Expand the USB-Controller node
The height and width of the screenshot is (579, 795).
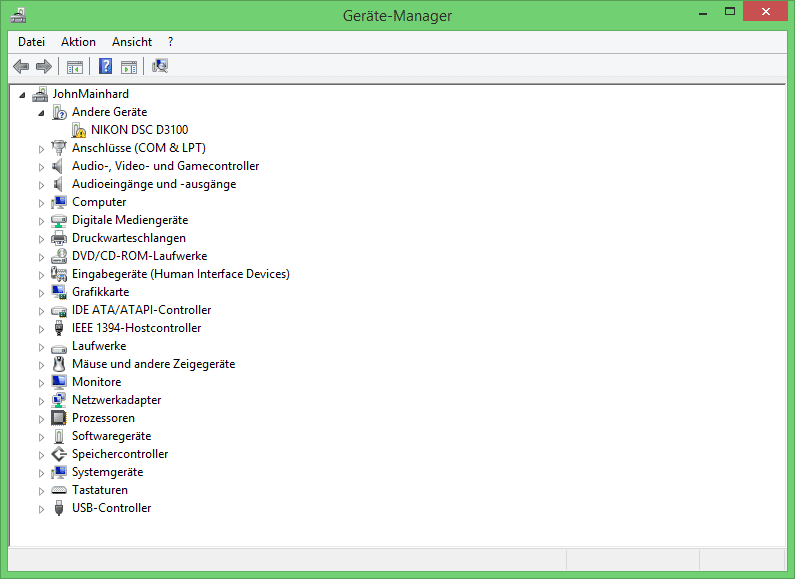(41, 509)
